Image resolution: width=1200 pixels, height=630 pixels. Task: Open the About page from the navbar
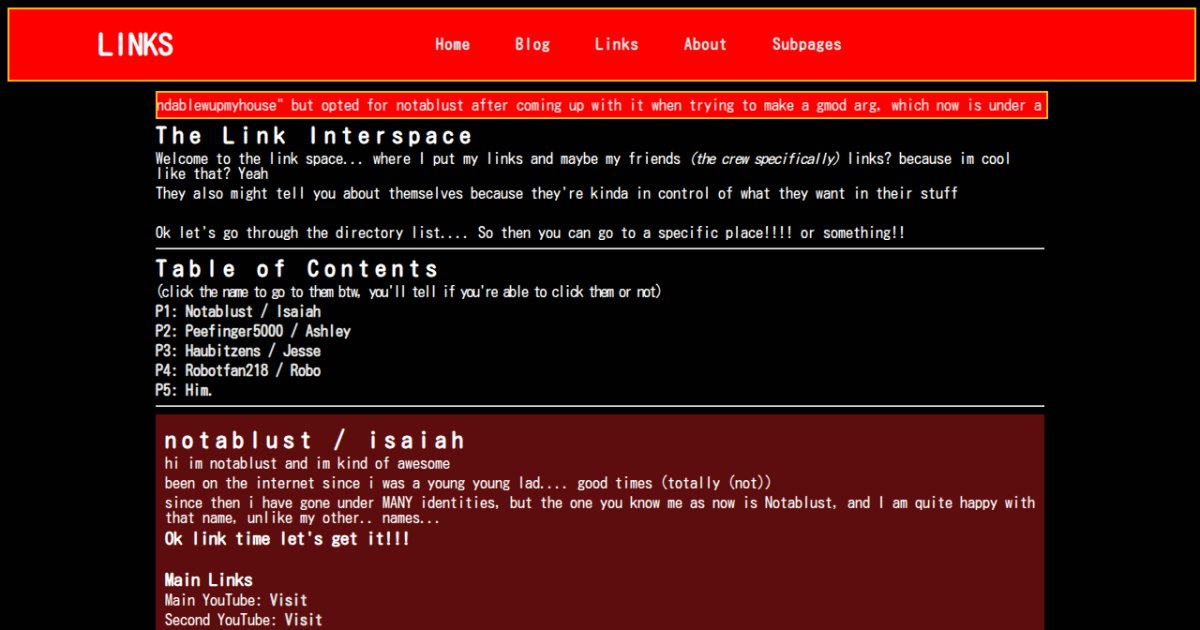[x=704, y=44]
